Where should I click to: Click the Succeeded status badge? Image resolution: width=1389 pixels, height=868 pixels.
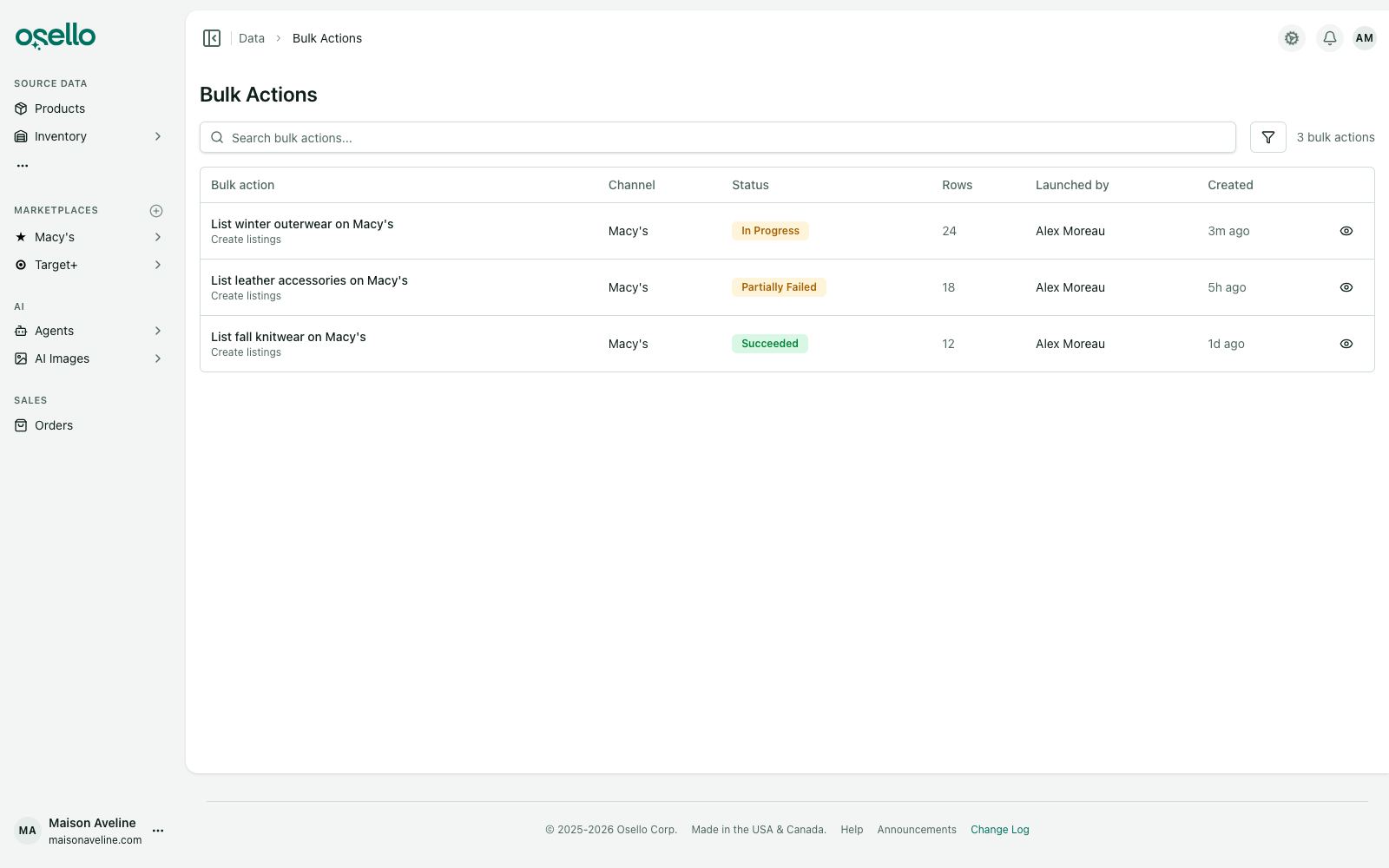tap(770, 344)
